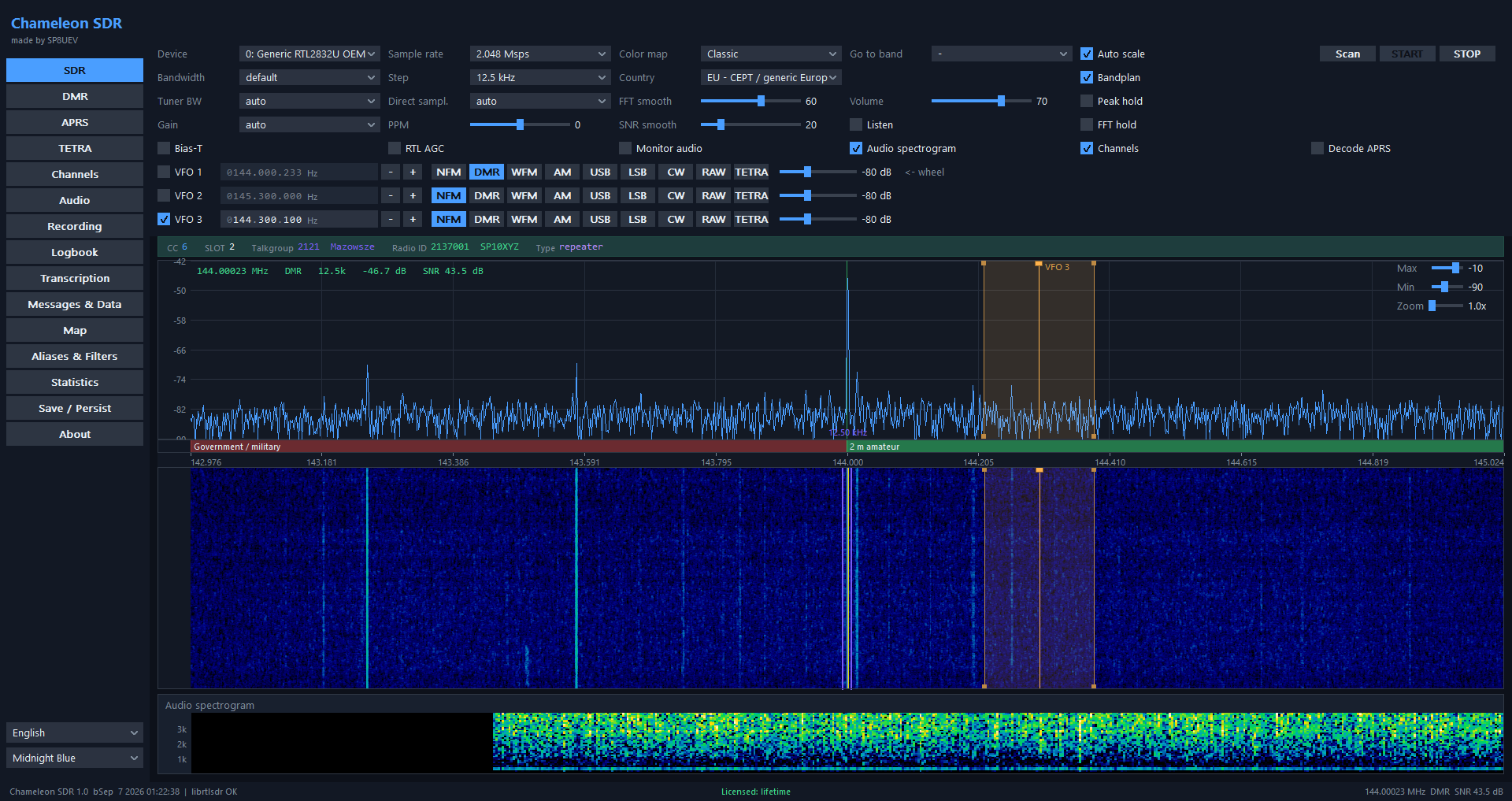Open the Go to band dropdown
1512x801 pixels.
coord(1002,54)
